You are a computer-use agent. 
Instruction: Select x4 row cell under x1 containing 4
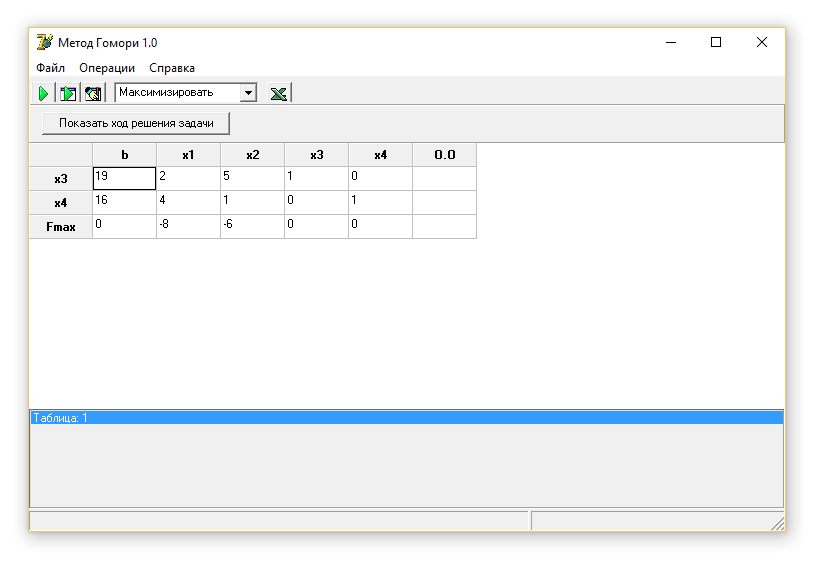tap(188, 203)
